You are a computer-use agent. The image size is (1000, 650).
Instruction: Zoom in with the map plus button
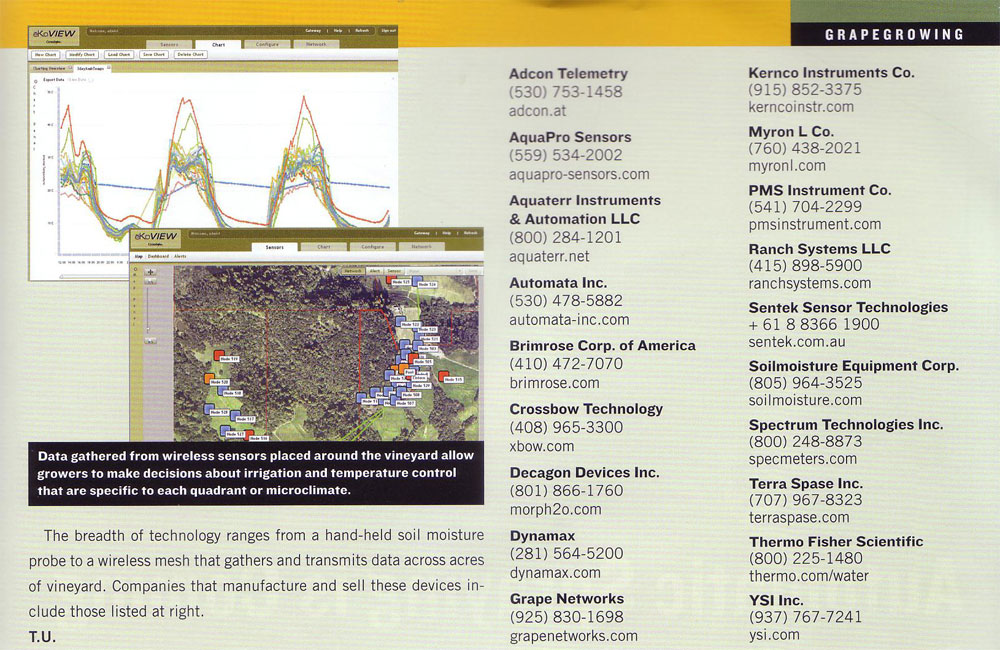(x=151, y=272)
